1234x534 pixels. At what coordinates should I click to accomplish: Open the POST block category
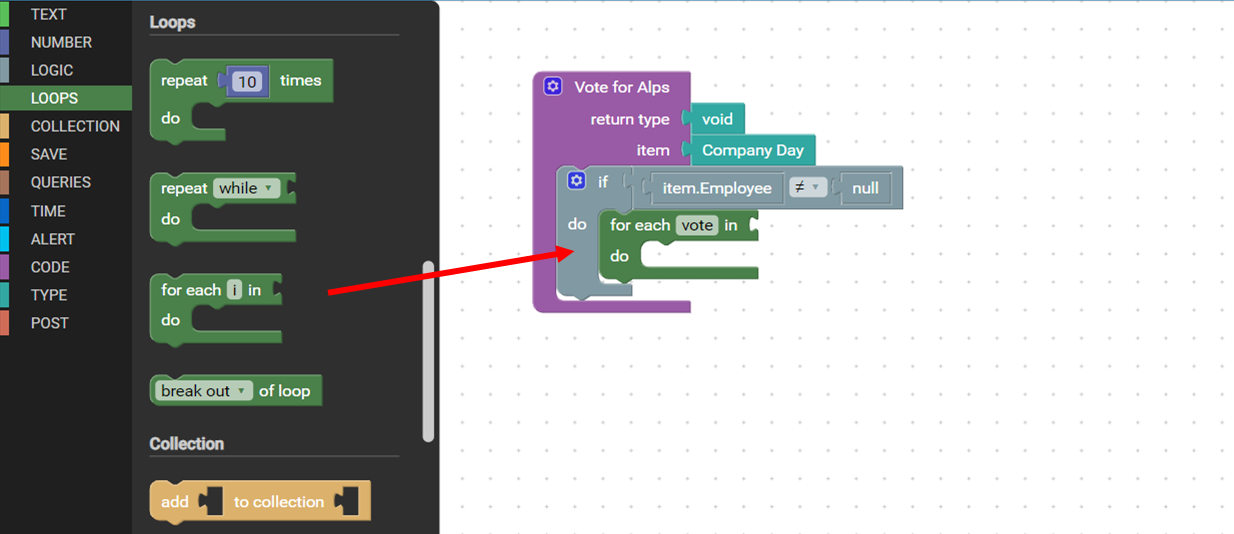(65, 323)
